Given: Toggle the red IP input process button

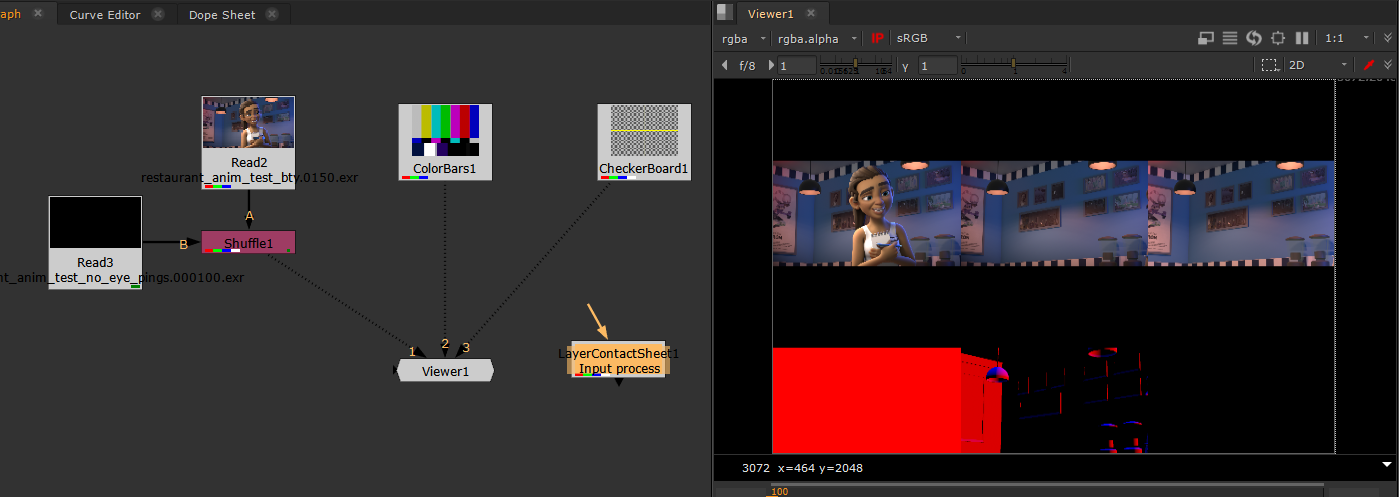Looking at the screenshot, I should click(x=877, y=38).
